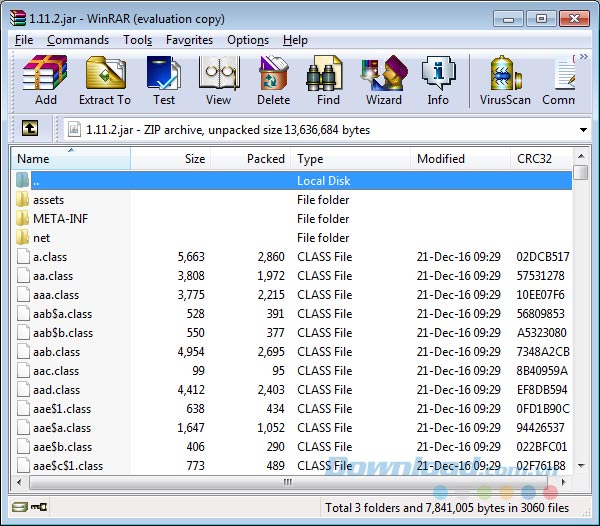600x526 pixels.
Task: Click the horizontal scrollbar thumb
Action: [x=288, y=482]
